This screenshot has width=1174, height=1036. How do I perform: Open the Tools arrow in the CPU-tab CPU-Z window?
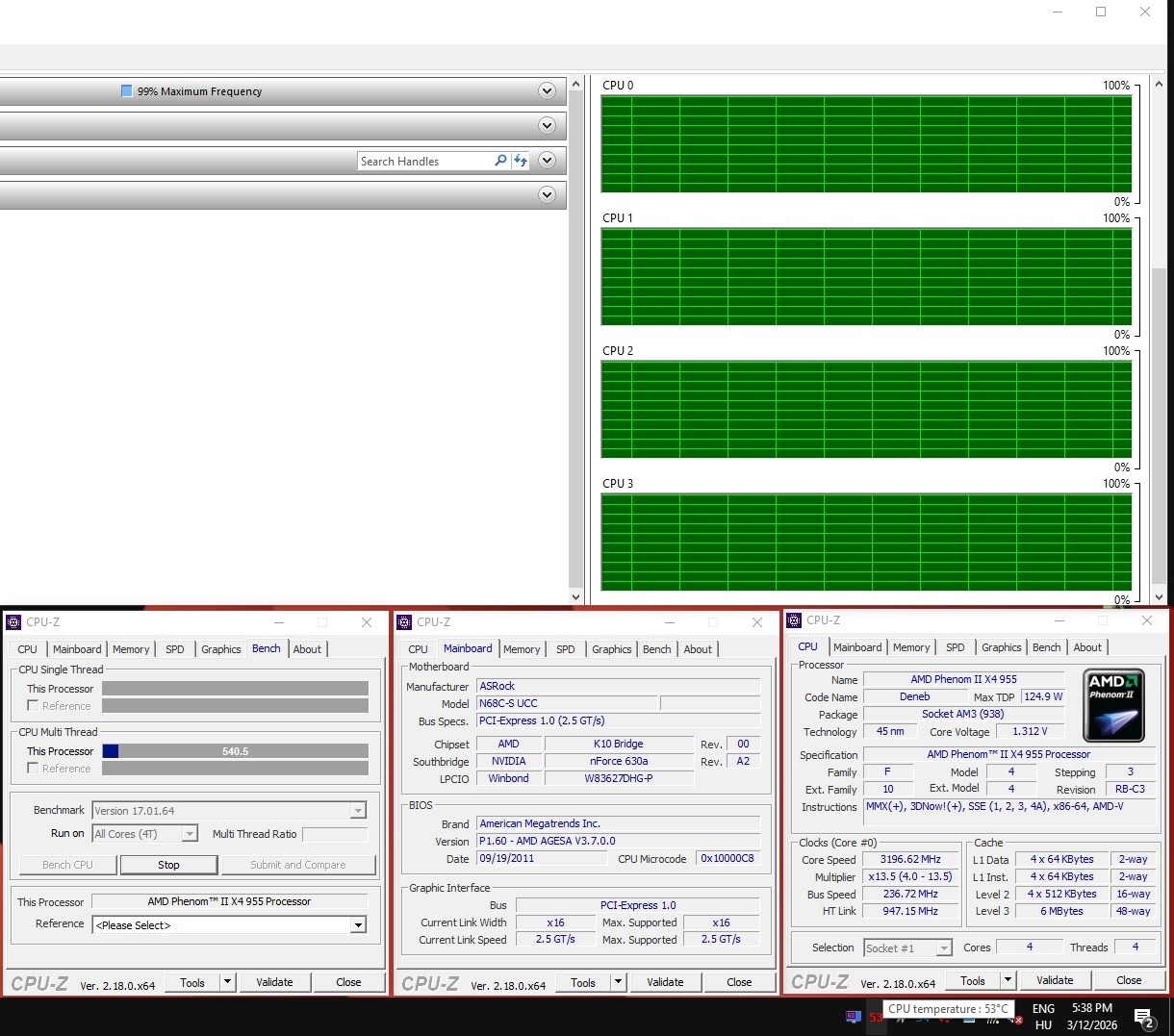coord(1008,980)
